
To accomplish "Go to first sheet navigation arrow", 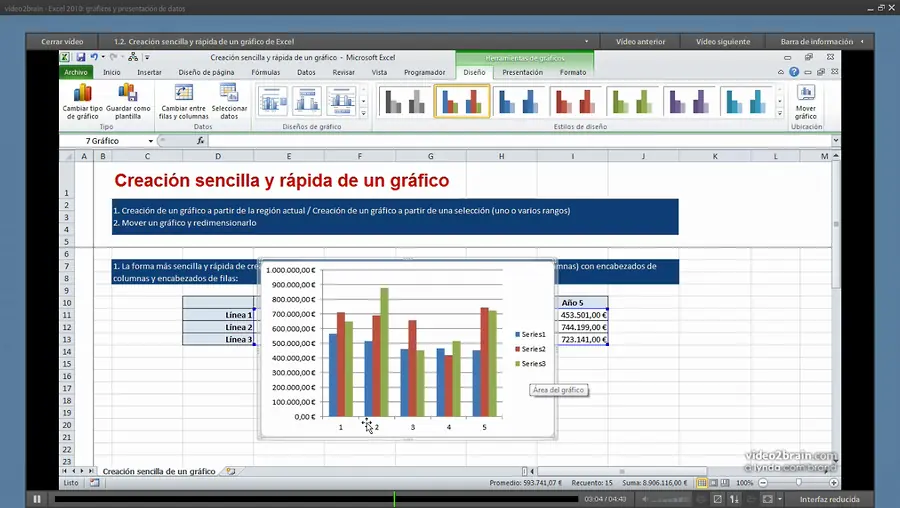I will 65,471.
